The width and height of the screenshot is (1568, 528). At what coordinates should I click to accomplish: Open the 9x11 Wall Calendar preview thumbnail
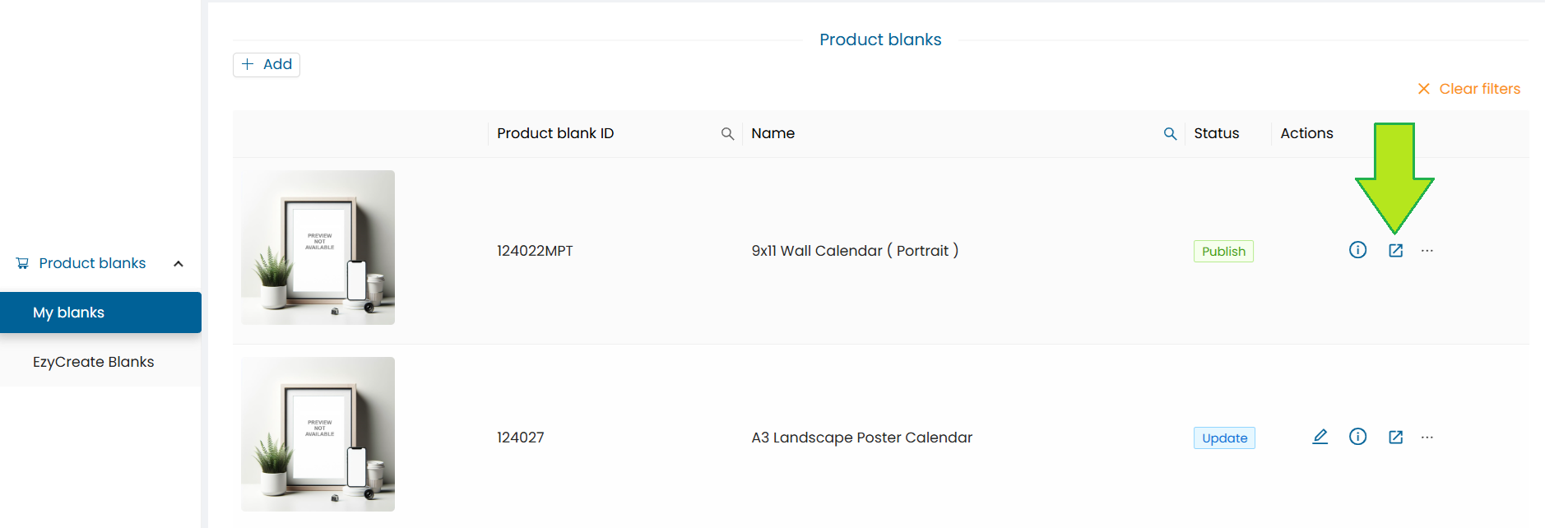click(x=318, y=248)
